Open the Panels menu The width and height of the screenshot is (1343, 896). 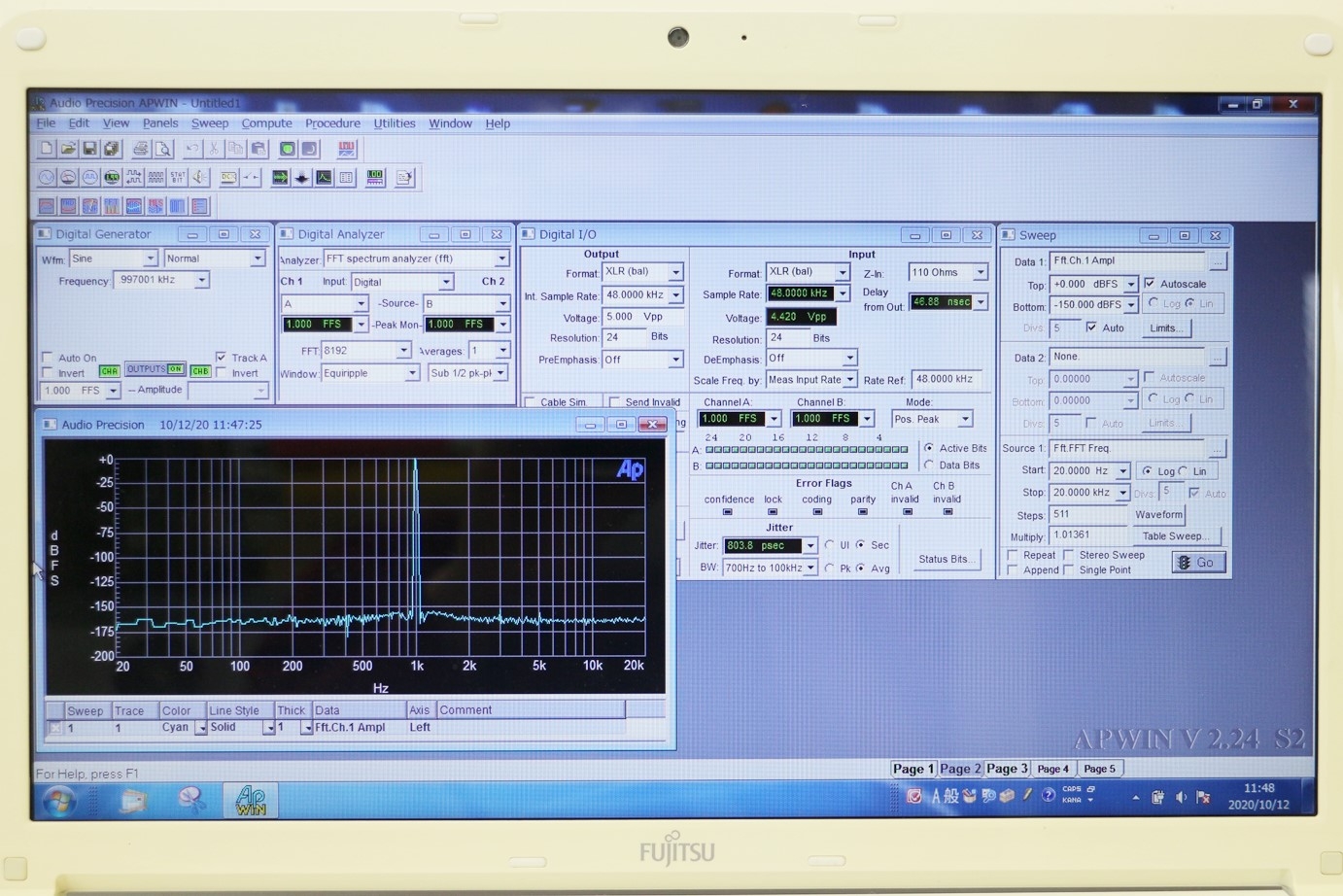click(x=160, y=123)
